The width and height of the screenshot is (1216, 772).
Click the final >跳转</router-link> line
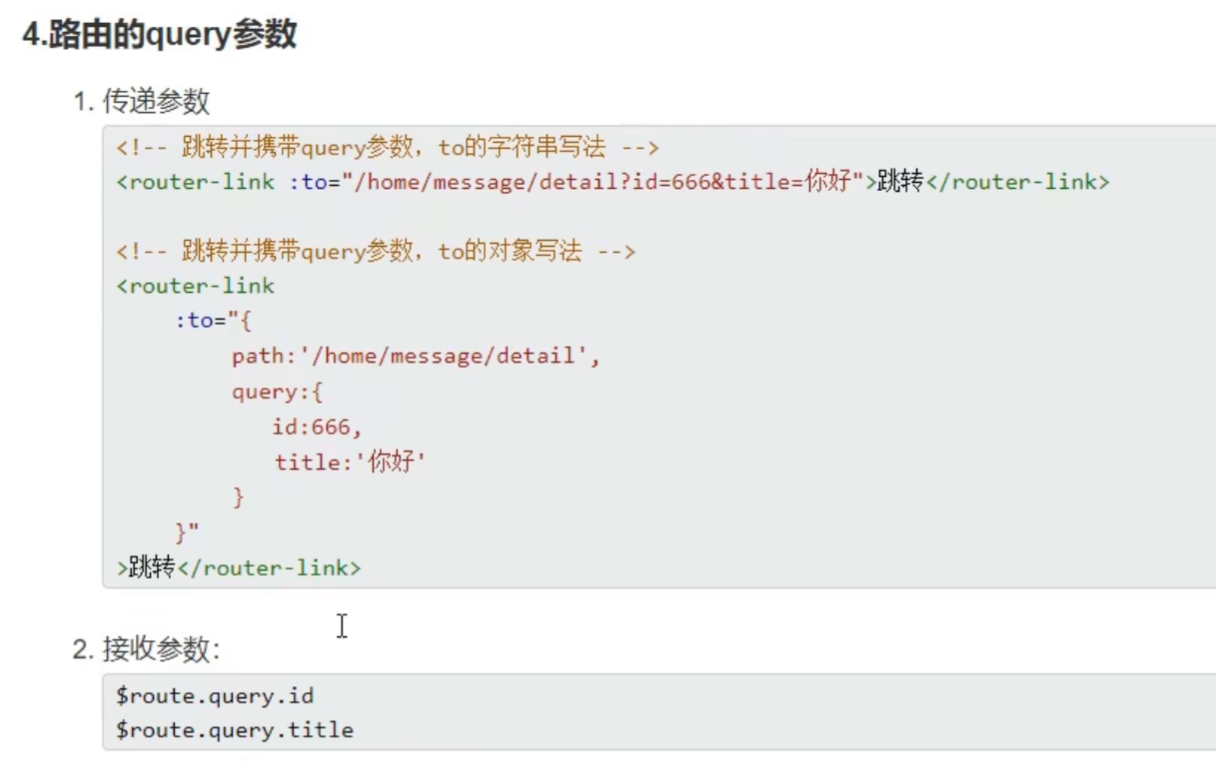238,567
